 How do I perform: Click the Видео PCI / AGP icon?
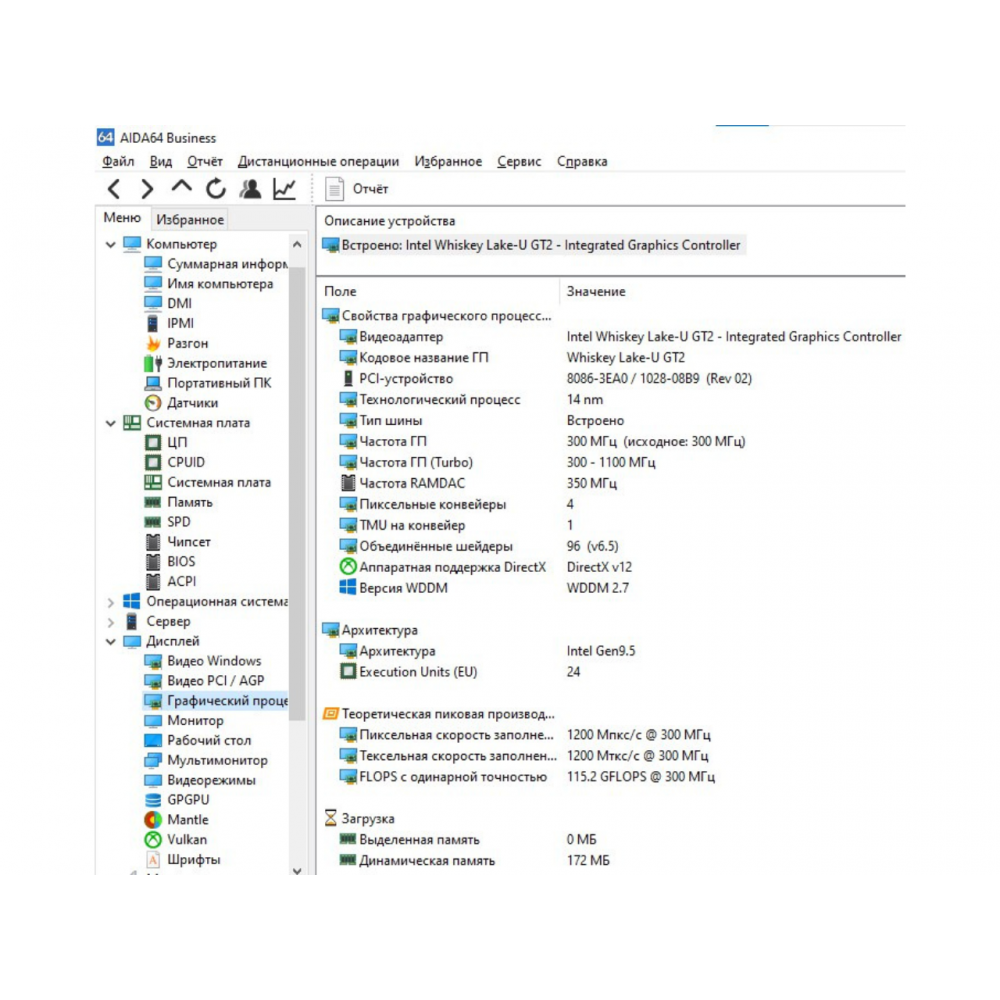153,681
